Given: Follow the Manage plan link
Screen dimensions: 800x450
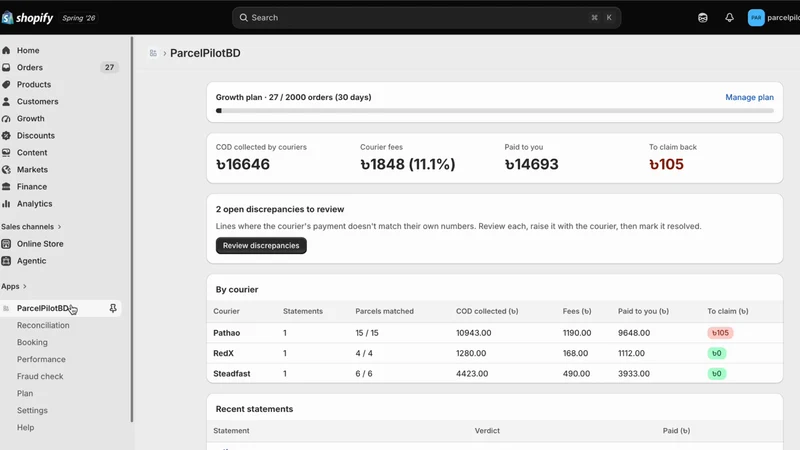Looking at the screenshot, I should click(749, 97).
